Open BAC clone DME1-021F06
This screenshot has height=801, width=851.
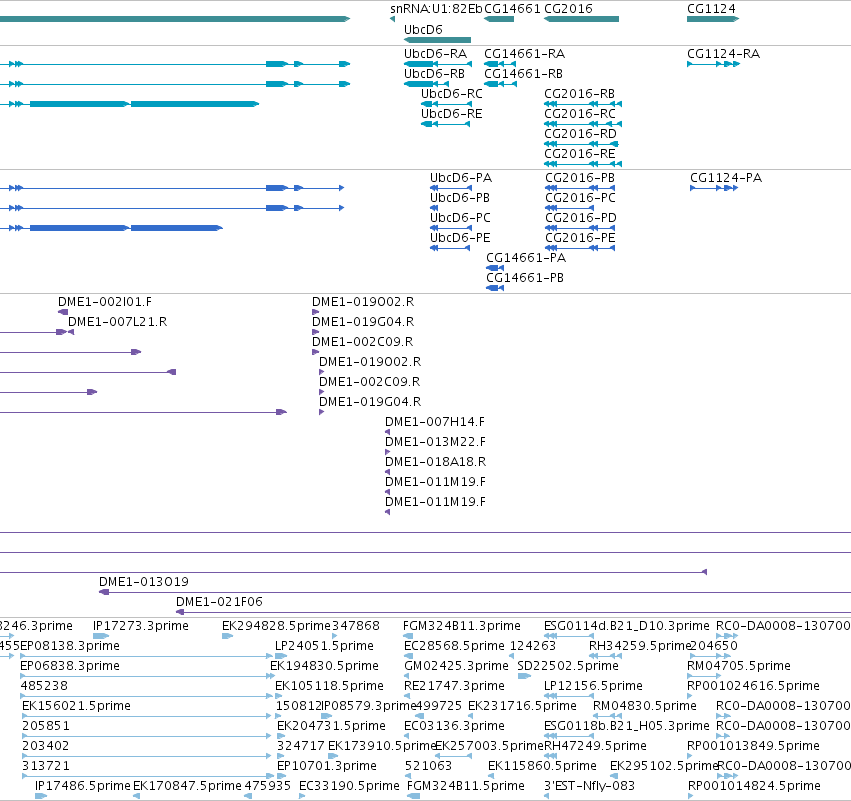pyautogui.click(x=219, y=602)
